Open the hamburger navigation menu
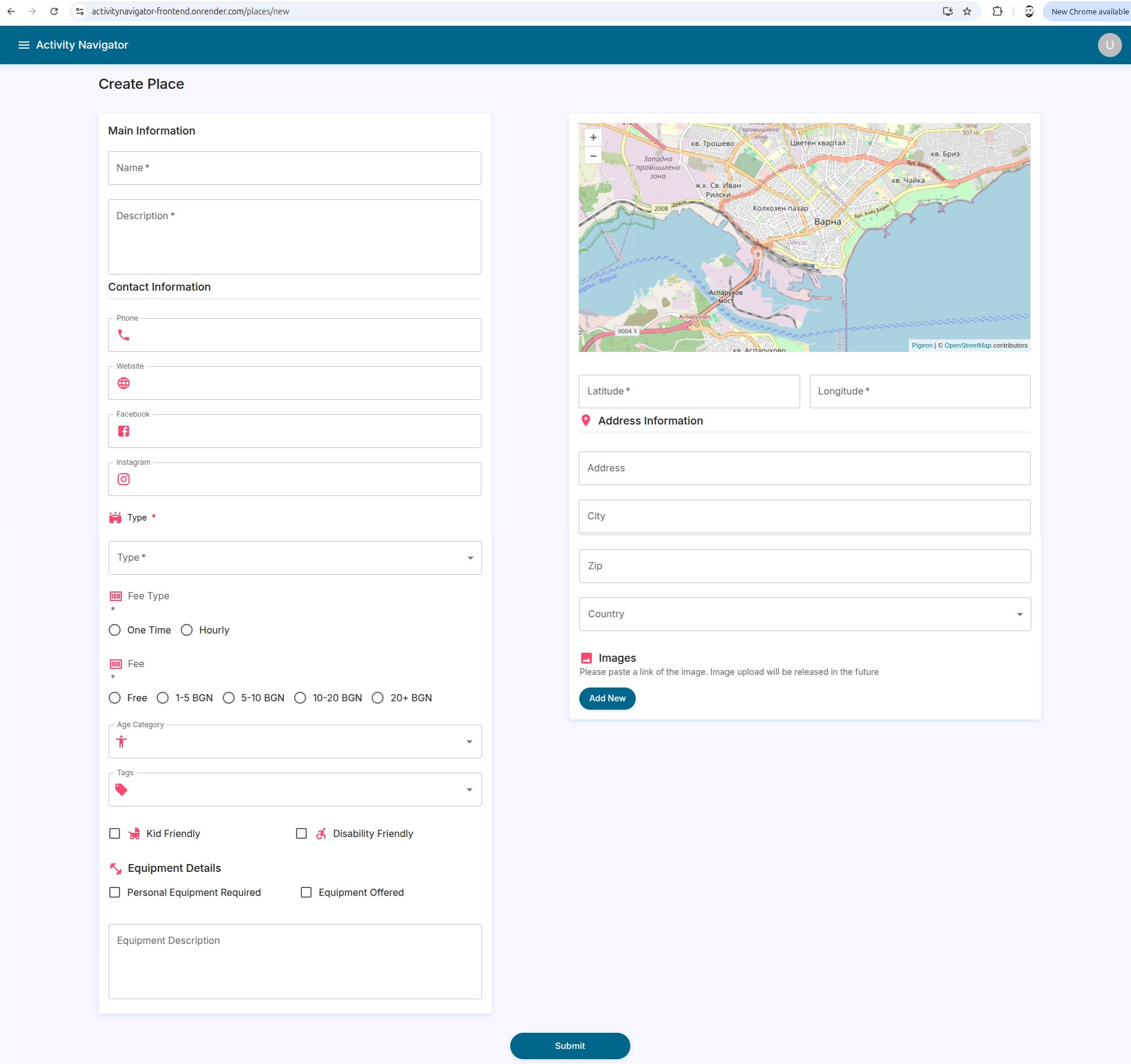The image size is (1131, 1064). (x=24, y=45)
